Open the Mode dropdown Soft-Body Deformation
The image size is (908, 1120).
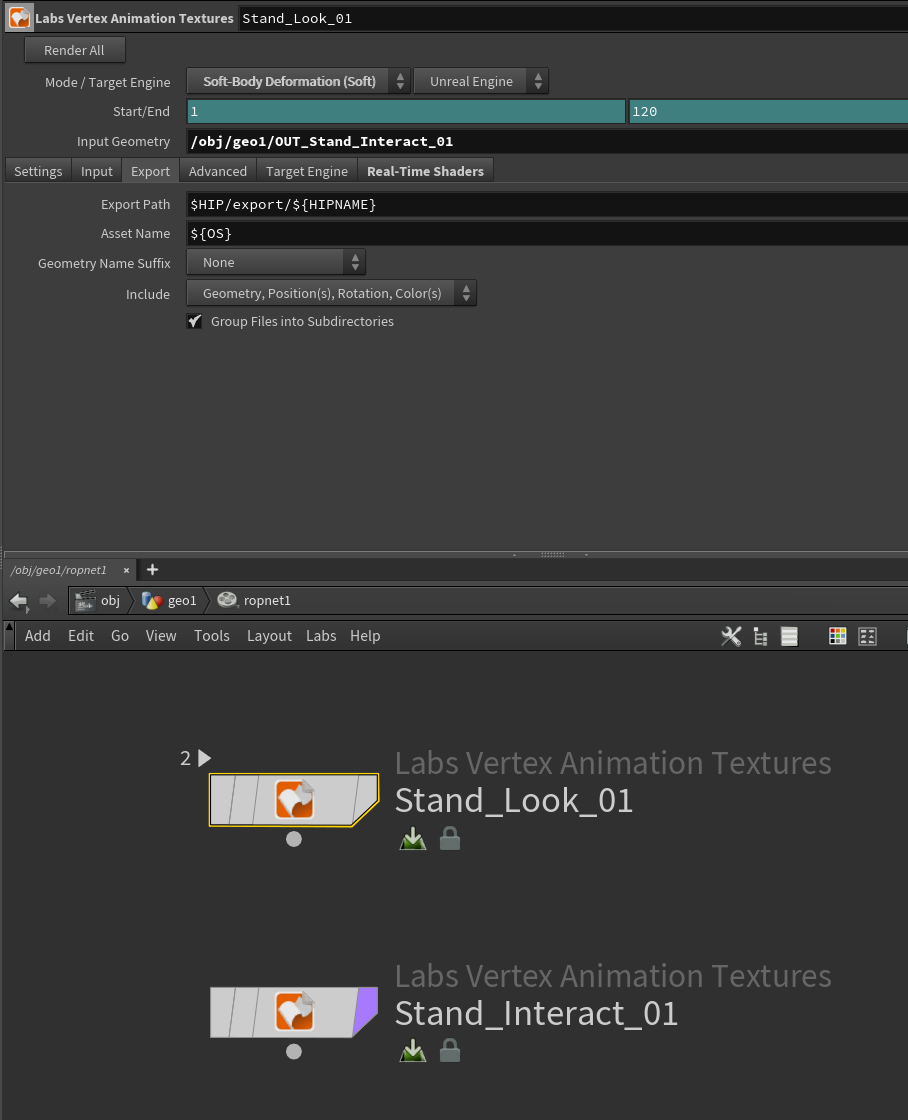298,81
